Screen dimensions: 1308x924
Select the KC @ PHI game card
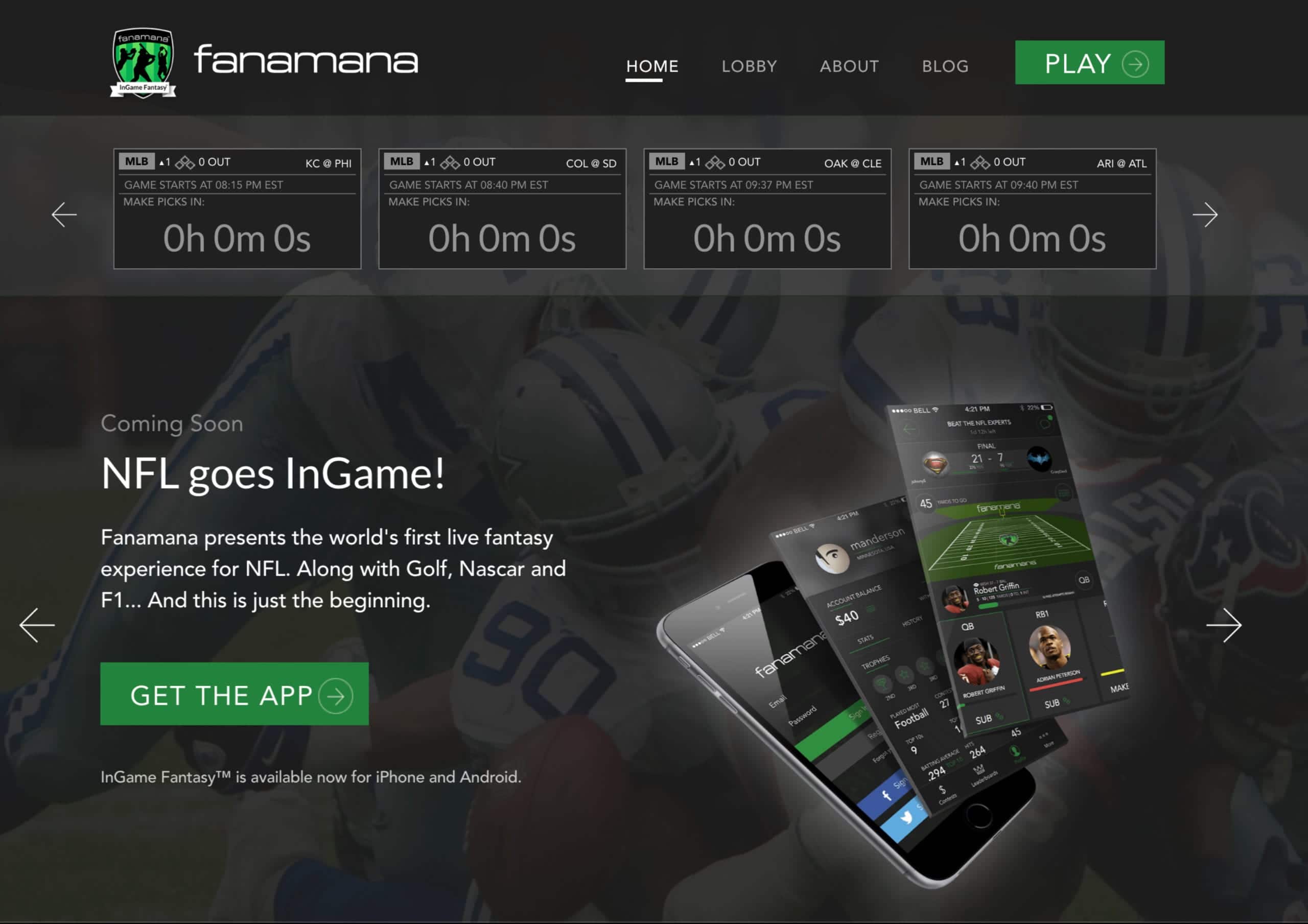tap(237, 208)
